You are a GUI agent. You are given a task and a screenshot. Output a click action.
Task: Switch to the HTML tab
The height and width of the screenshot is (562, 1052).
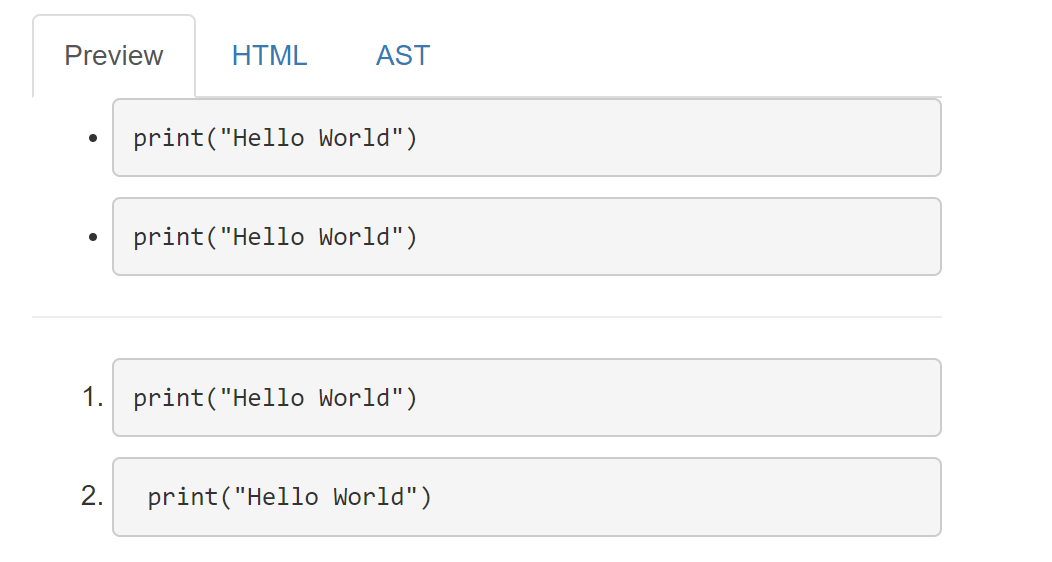(269, 56)
